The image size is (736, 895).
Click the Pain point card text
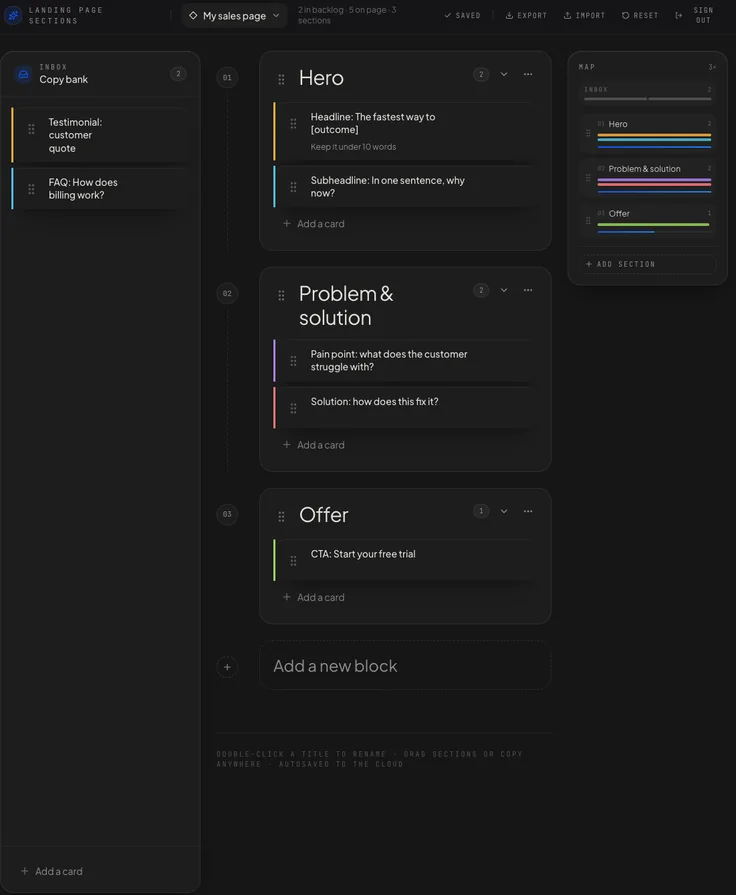(389, 361)
